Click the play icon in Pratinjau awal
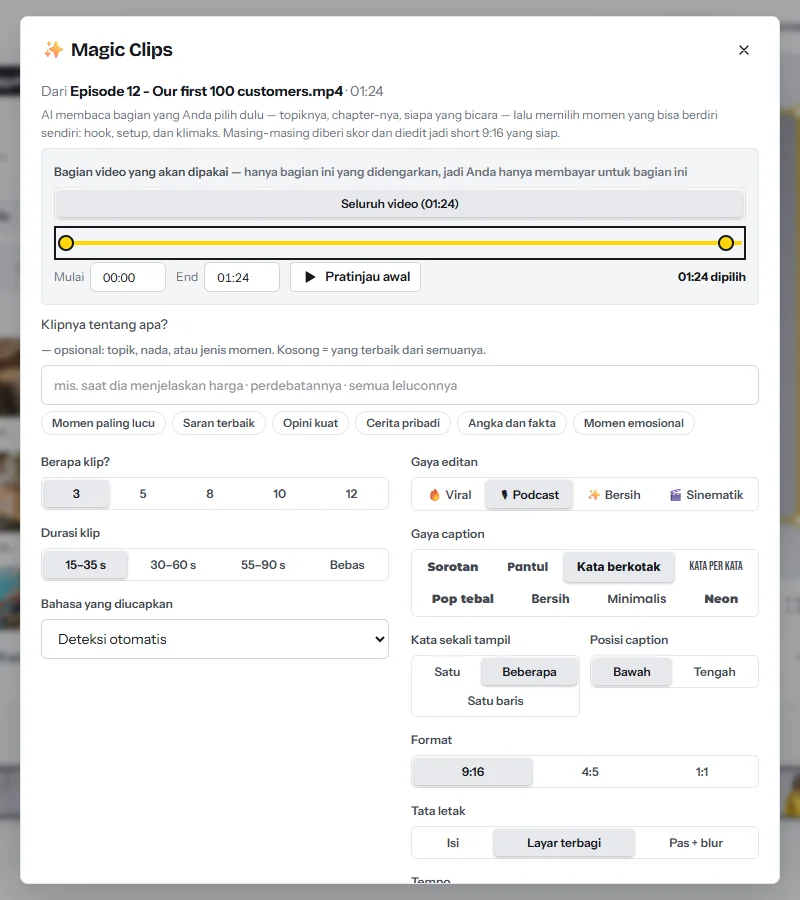The image size is (800, 900). [310, 277]
